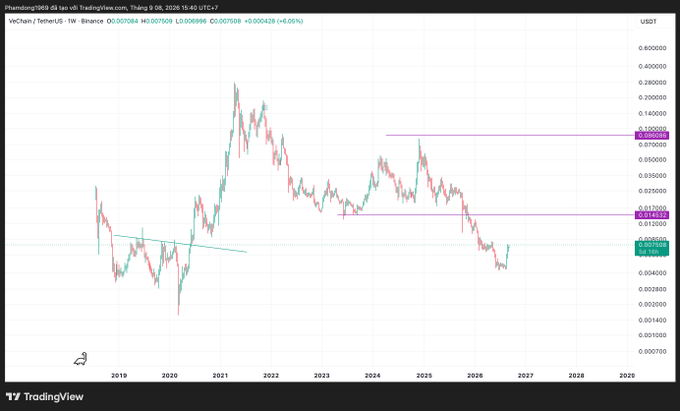The height and width of the screenshot is (411, 680).
Task: Click the 2023 label on time axis
Action: [x=322, y=375]
